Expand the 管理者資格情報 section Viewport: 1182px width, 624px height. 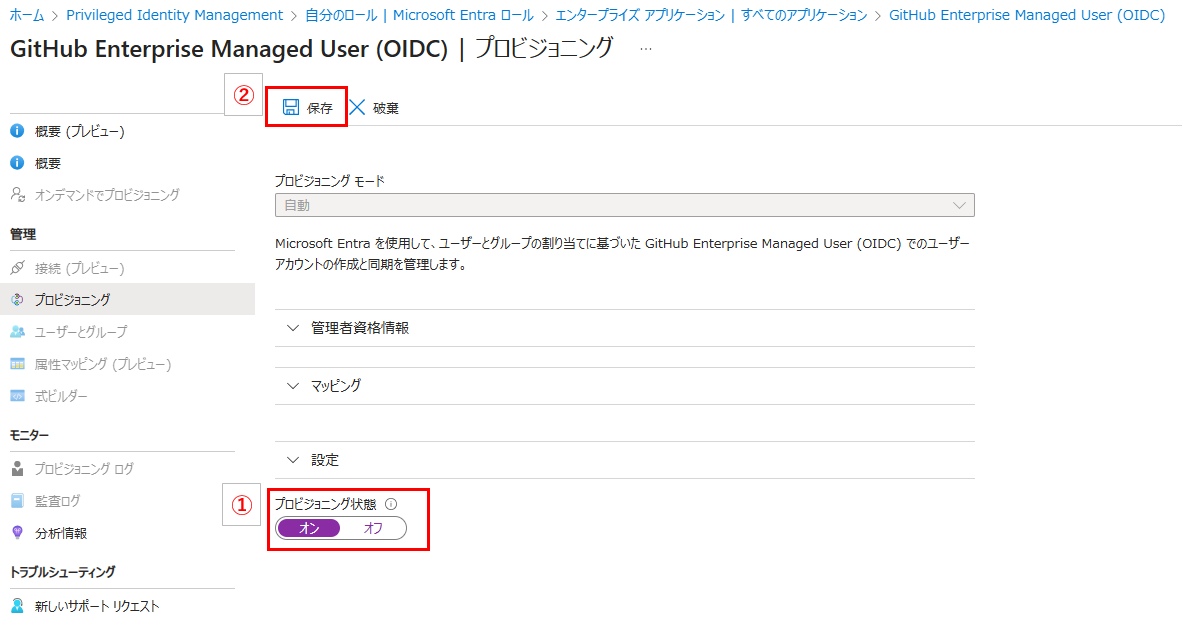[624, 328]
